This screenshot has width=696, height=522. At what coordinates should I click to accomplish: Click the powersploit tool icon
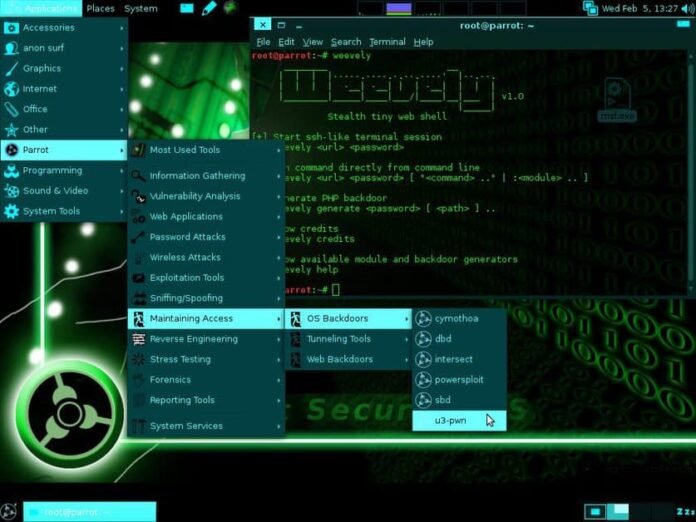(x=423, y=380)
